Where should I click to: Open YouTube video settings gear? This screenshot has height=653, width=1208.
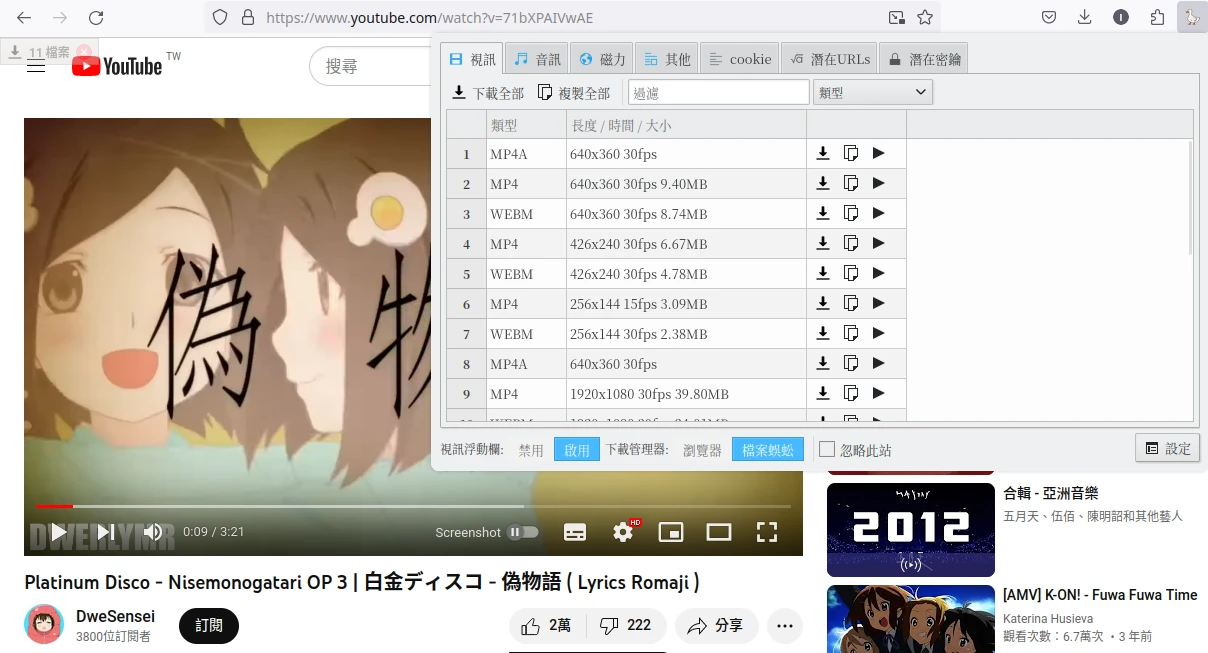(623, 532)
